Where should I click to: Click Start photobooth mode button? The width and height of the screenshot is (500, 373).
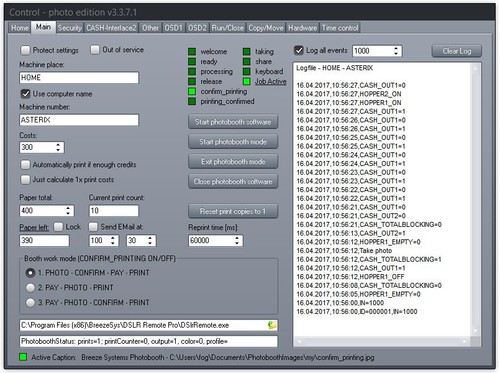[233, 142]
